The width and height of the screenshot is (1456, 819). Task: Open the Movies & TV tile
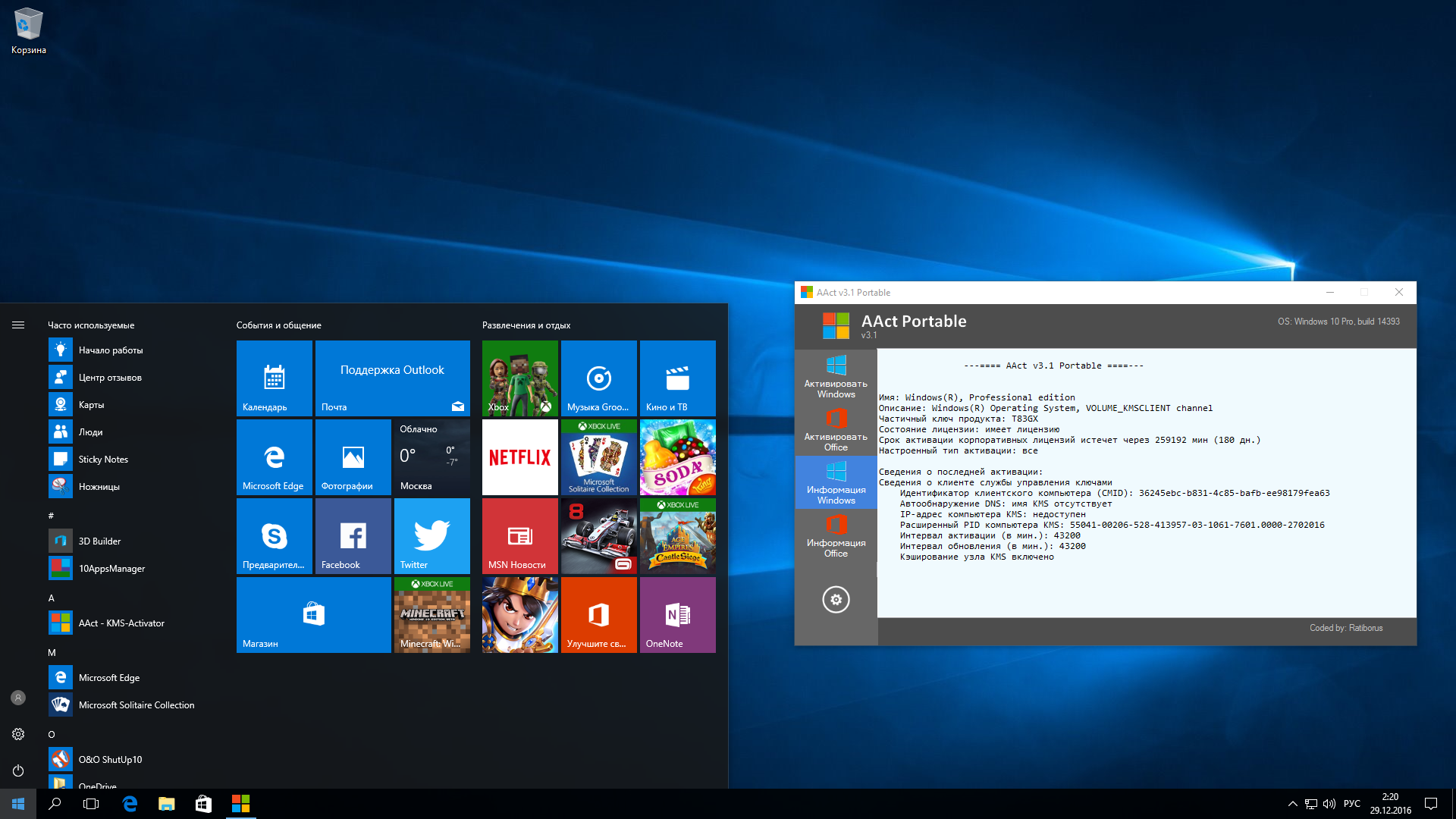pos(678,378)
